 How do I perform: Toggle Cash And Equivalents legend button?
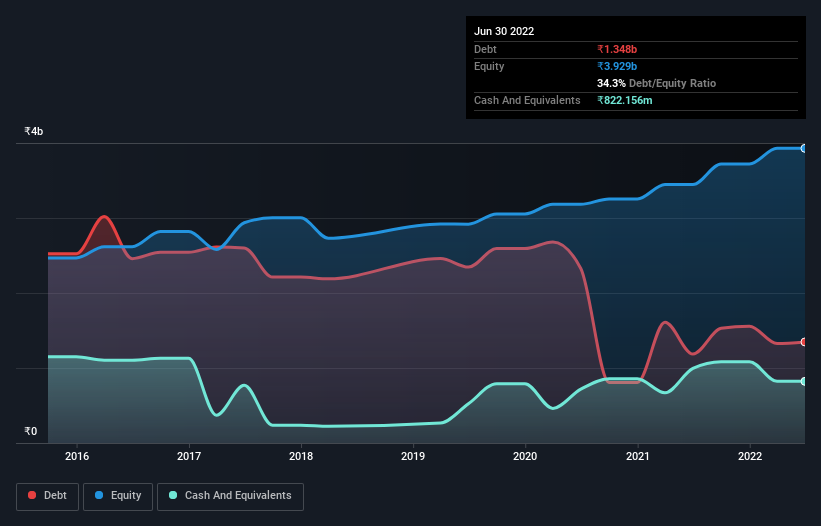(x=230, y=496)
